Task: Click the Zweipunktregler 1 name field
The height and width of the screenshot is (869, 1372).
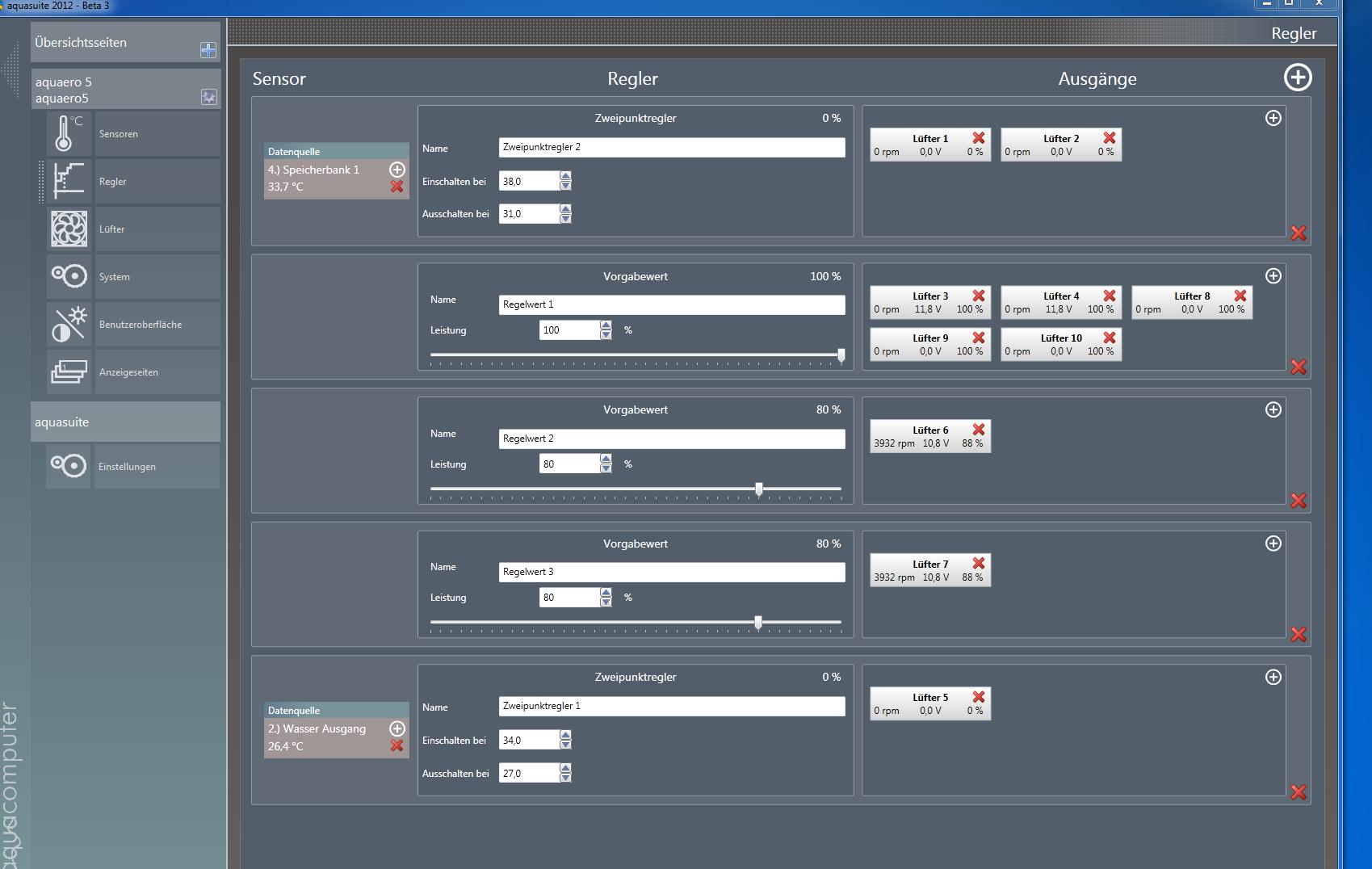Action: coord(671,707)
